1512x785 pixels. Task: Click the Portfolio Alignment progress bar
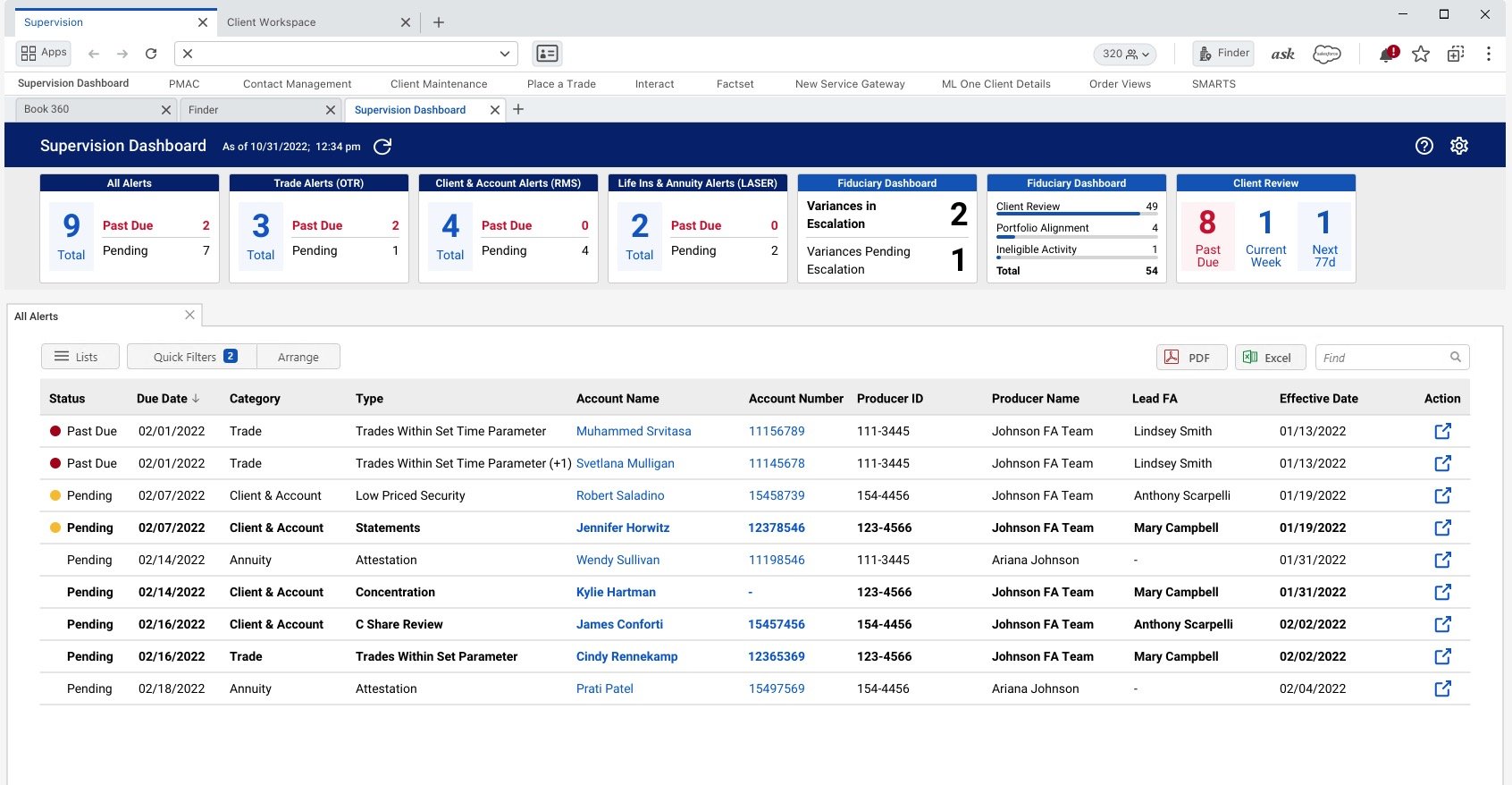pyautogui.click(x=1077, y=237)
